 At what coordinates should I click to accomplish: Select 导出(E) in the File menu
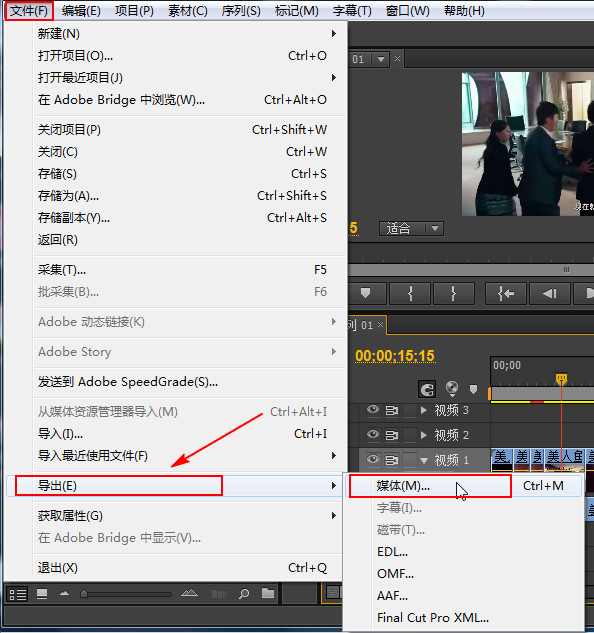point(174,486)
